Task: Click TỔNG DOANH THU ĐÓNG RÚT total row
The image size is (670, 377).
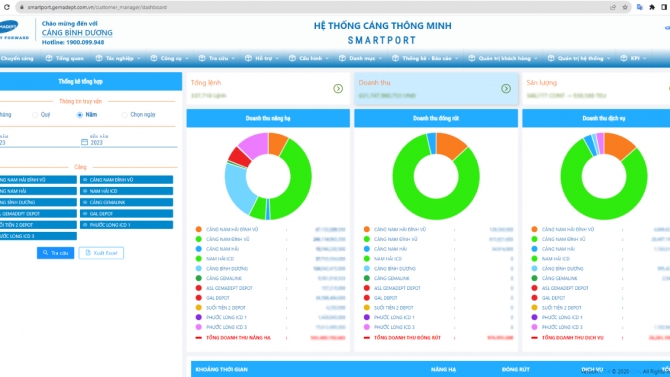Action: pyautogui.click(x=438, y=338)
